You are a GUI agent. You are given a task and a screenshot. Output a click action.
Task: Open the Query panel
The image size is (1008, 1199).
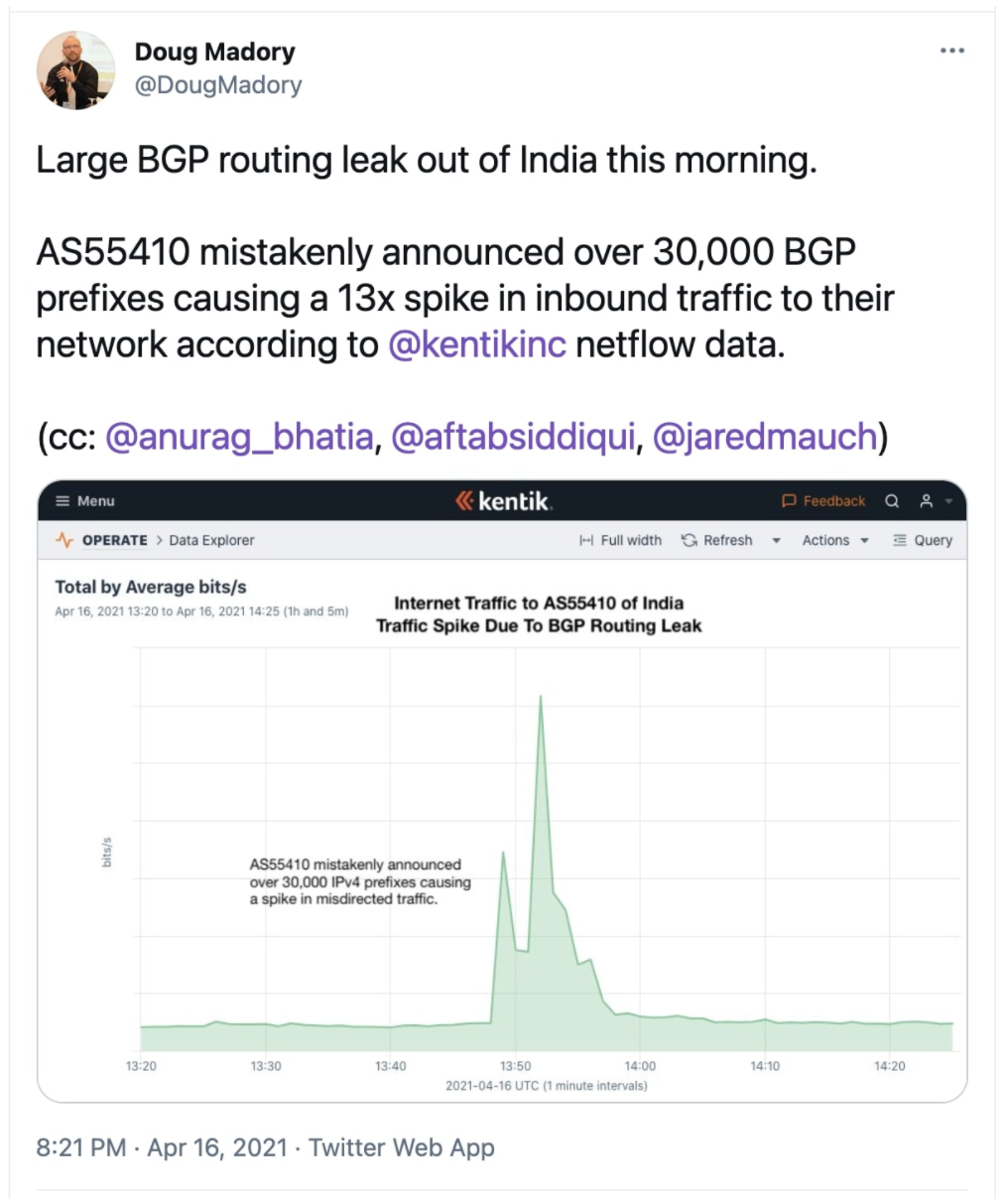(923, 540)
